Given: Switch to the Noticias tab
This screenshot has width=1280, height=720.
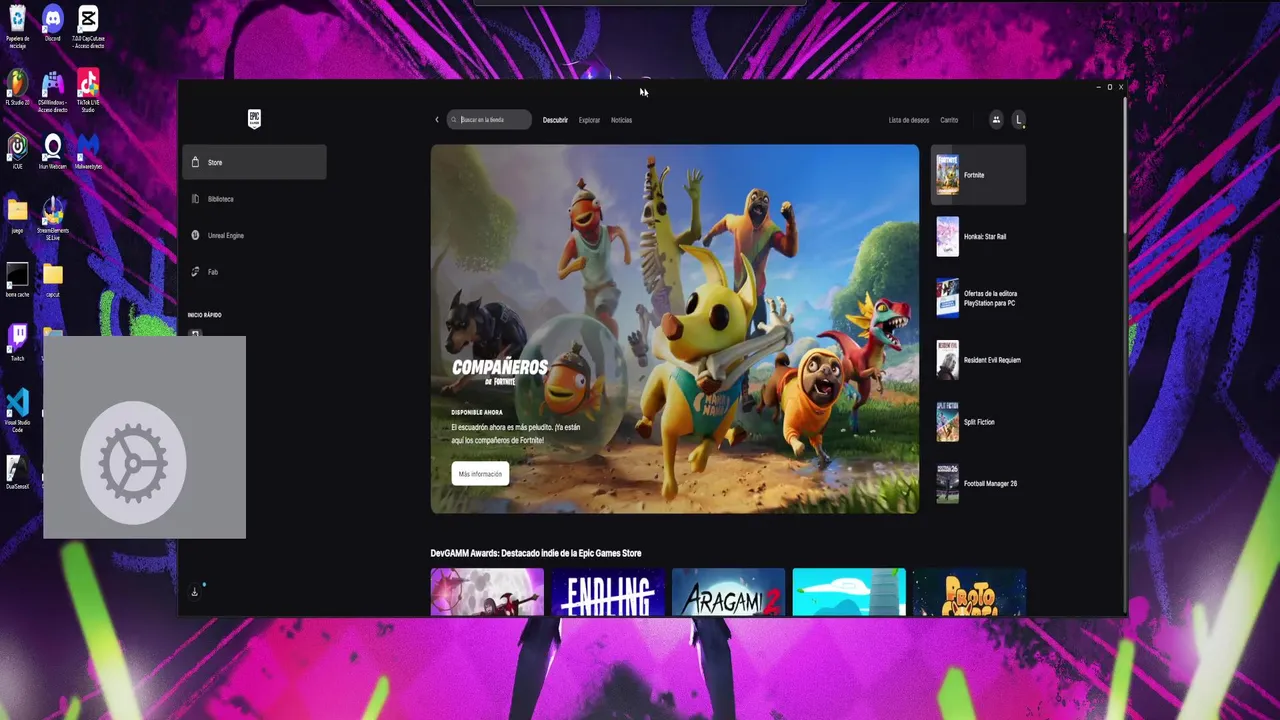Looking at the screenshot, I should pyautogui.click(x=622, y=120).
